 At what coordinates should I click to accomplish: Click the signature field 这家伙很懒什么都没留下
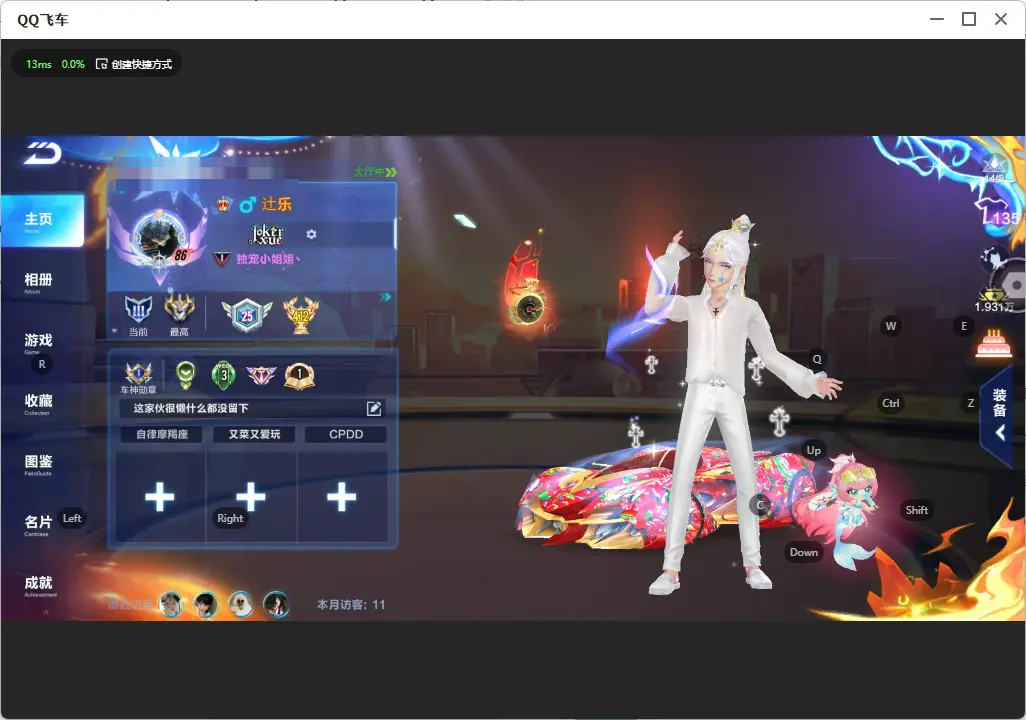(252, 408)
